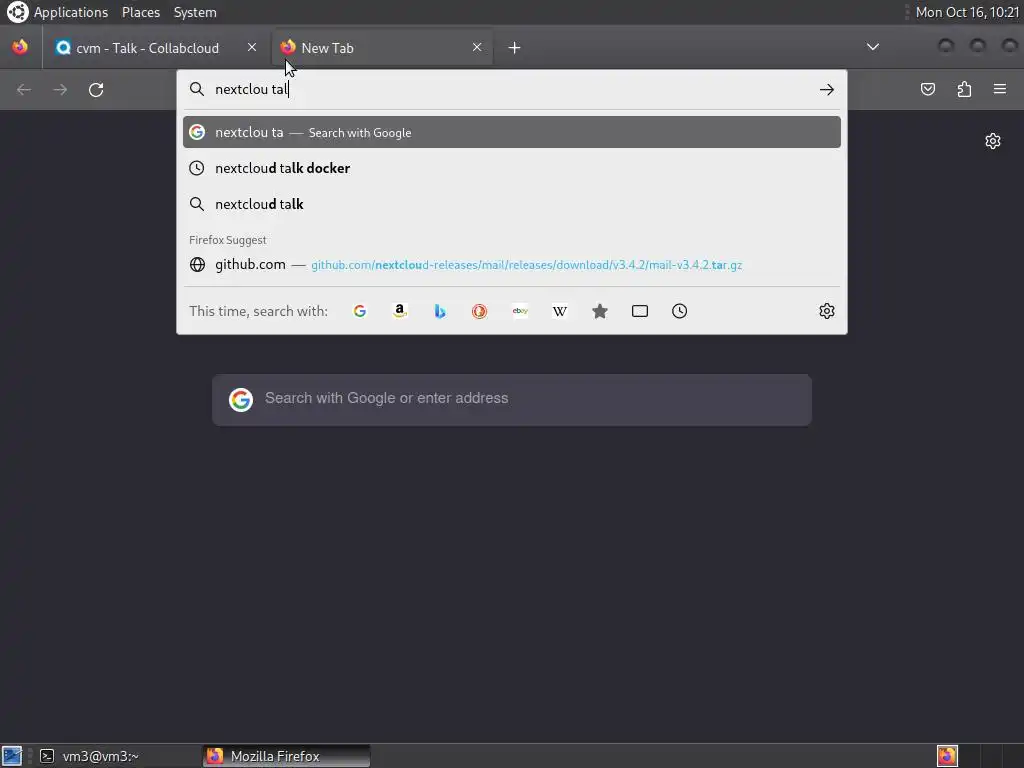Search this time with DuckDuckGo icon
Viewport: 1024px width, 768px height.
coord(479,311)
